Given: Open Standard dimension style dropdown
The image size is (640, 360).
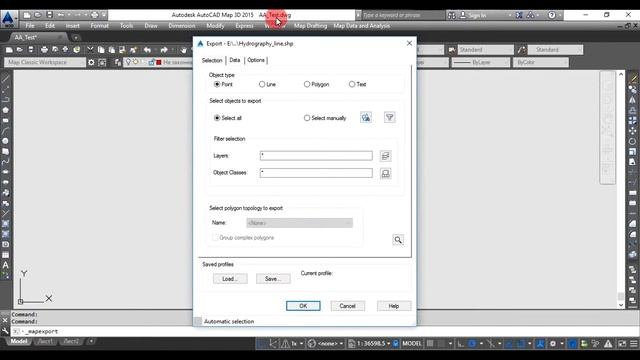Looking at the screenshot, I should (556, 50).
